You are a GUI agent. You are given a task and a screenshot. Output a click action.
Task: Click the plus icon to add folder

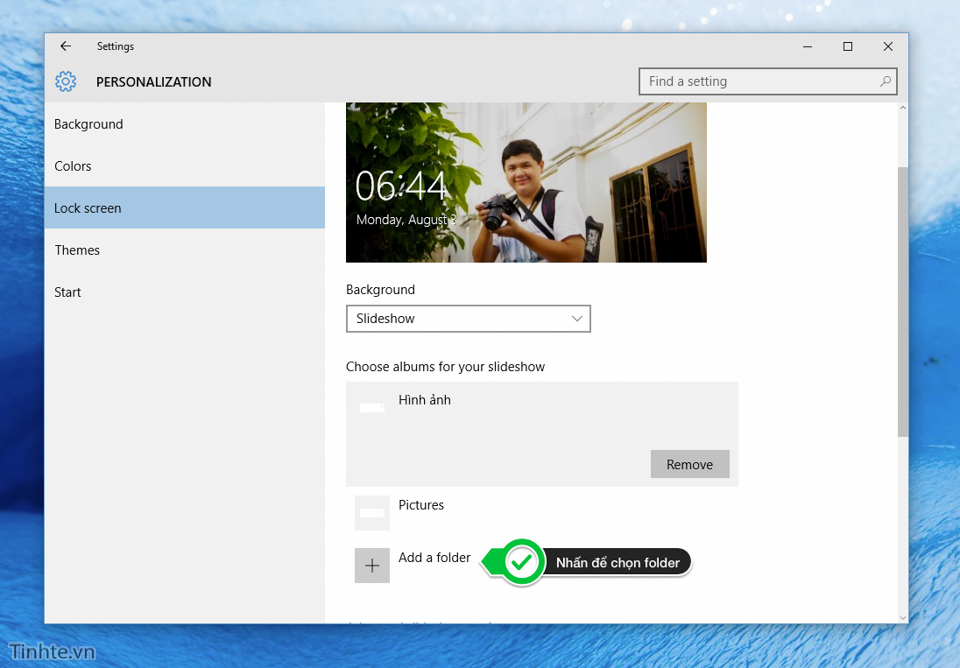pyautogui.click(x=372, y=565)
